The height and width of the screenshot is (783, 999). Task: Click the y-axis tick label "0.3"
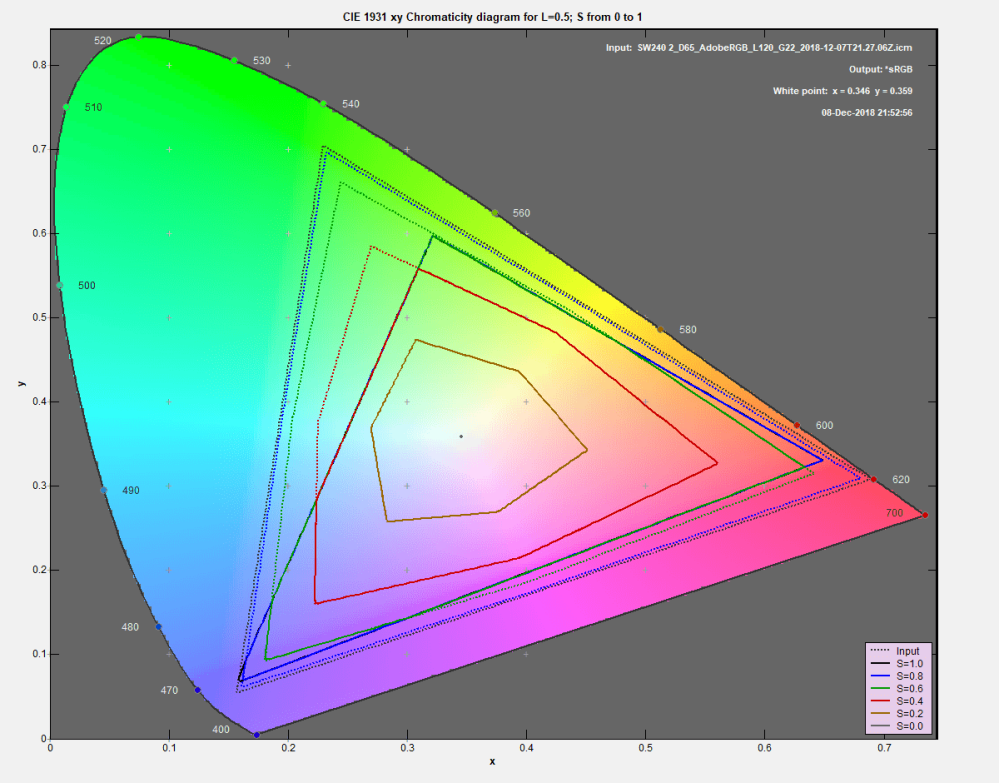coord(40,486)
